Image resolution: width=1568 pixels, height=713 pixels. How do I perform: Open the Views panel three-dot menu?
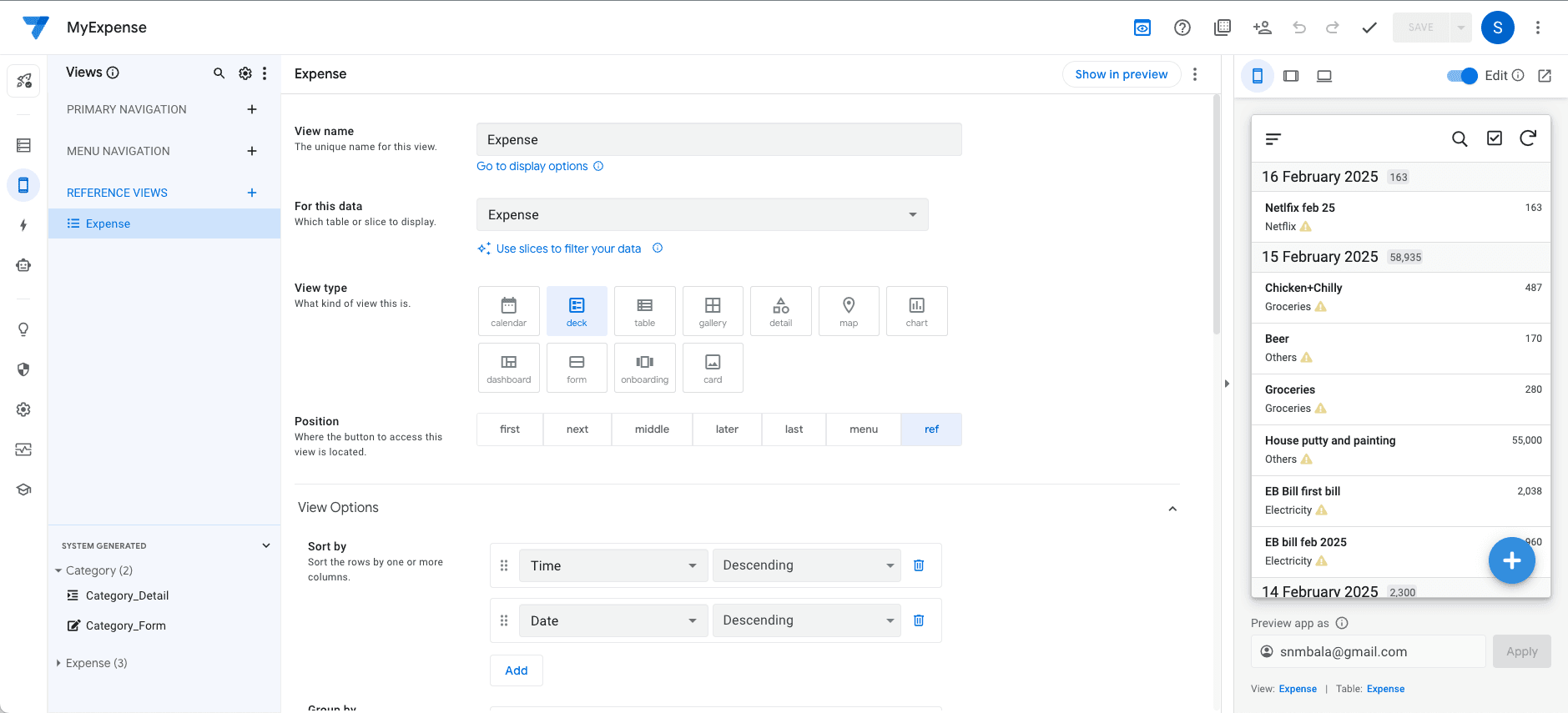265,73
